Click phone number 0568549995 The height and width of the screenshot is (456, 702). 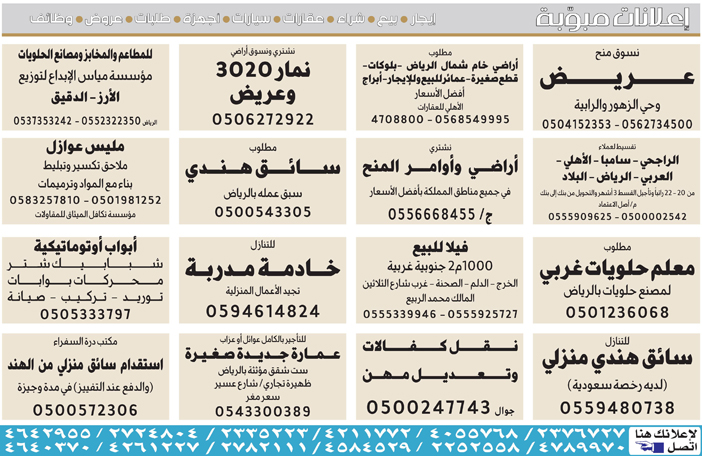pos(472,119)
